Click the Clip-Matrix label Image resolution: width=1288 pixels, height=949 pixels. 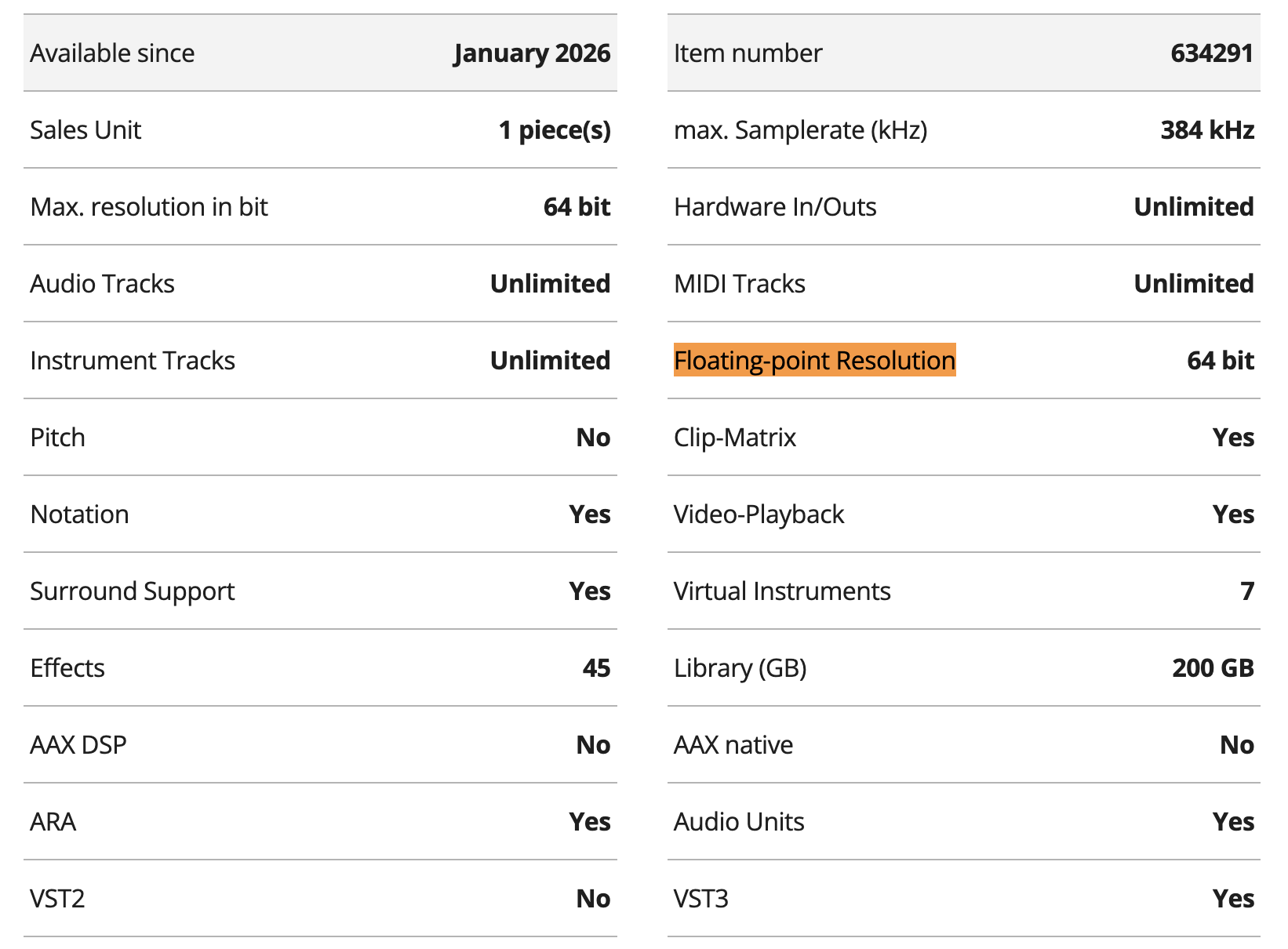tap(734, 438)
